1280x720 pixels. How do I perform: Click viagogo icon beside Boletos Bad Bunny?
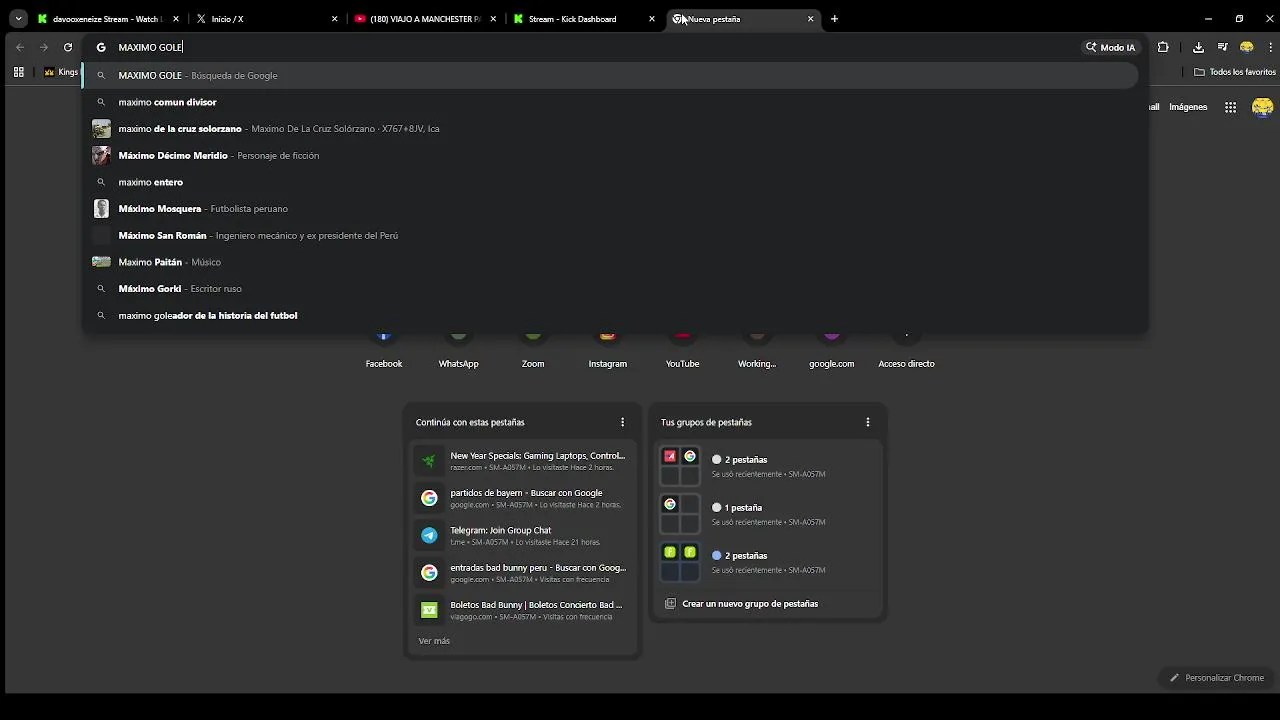click(x=429, y=610)
